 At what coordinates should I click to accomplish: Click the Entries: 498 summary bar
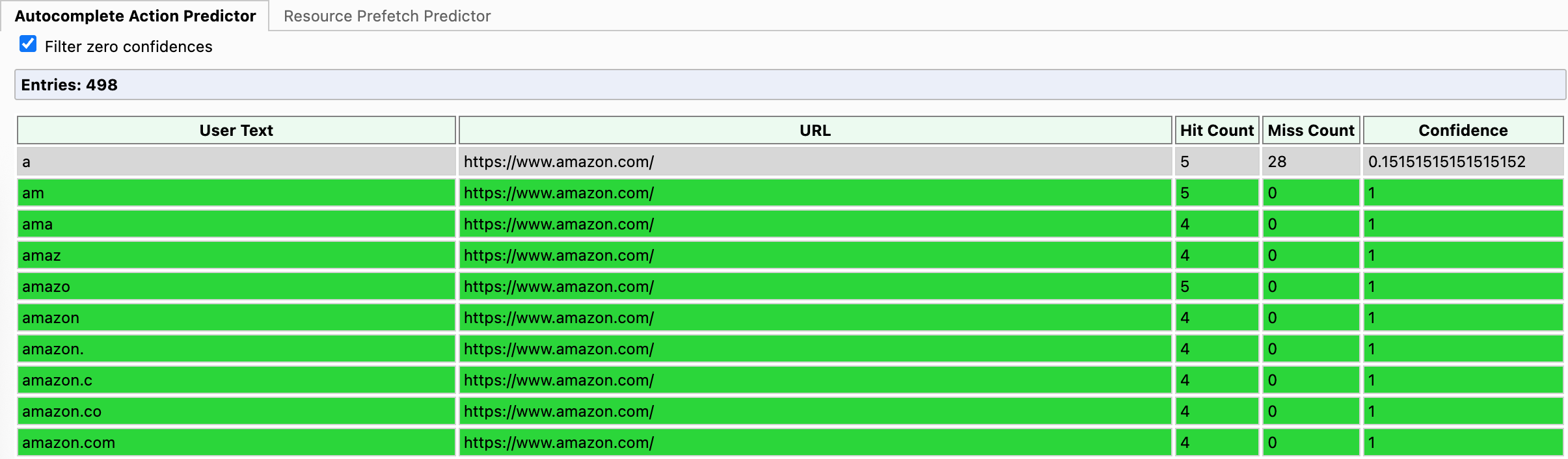coord(790,85)
